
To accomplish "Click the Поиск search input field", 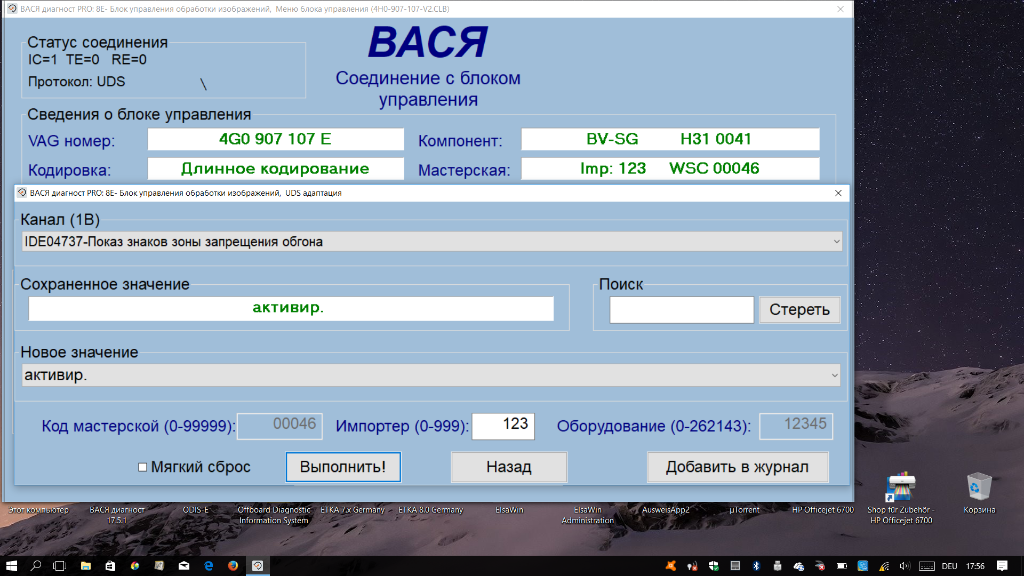I will 681,310.
